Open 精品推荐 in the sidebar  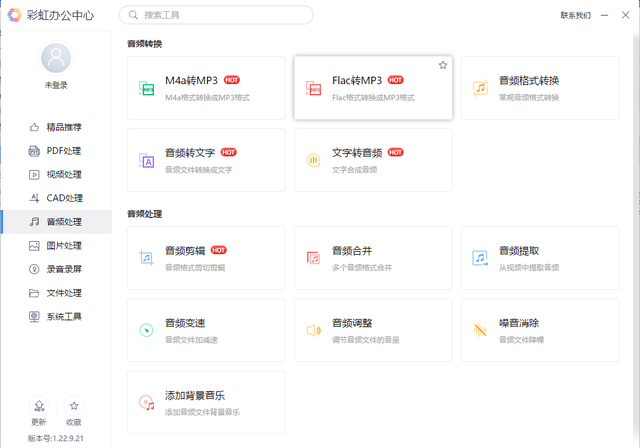click(x=56, y=127)
